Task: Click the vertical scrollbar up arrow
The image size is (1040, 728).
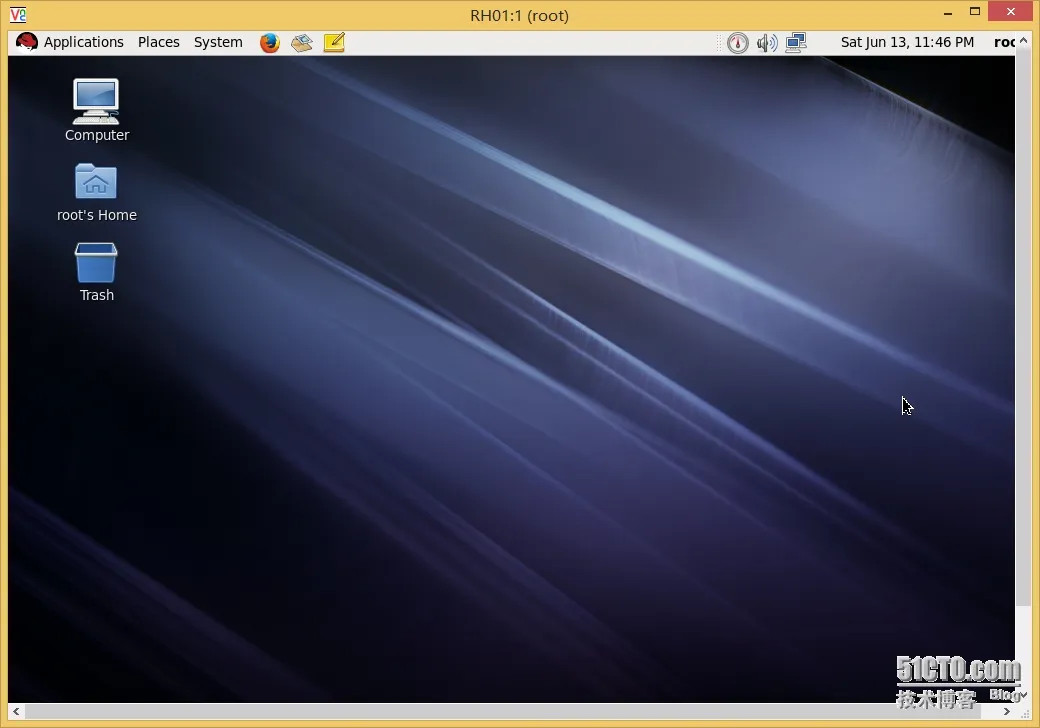Action: [x=1023, y=40]
